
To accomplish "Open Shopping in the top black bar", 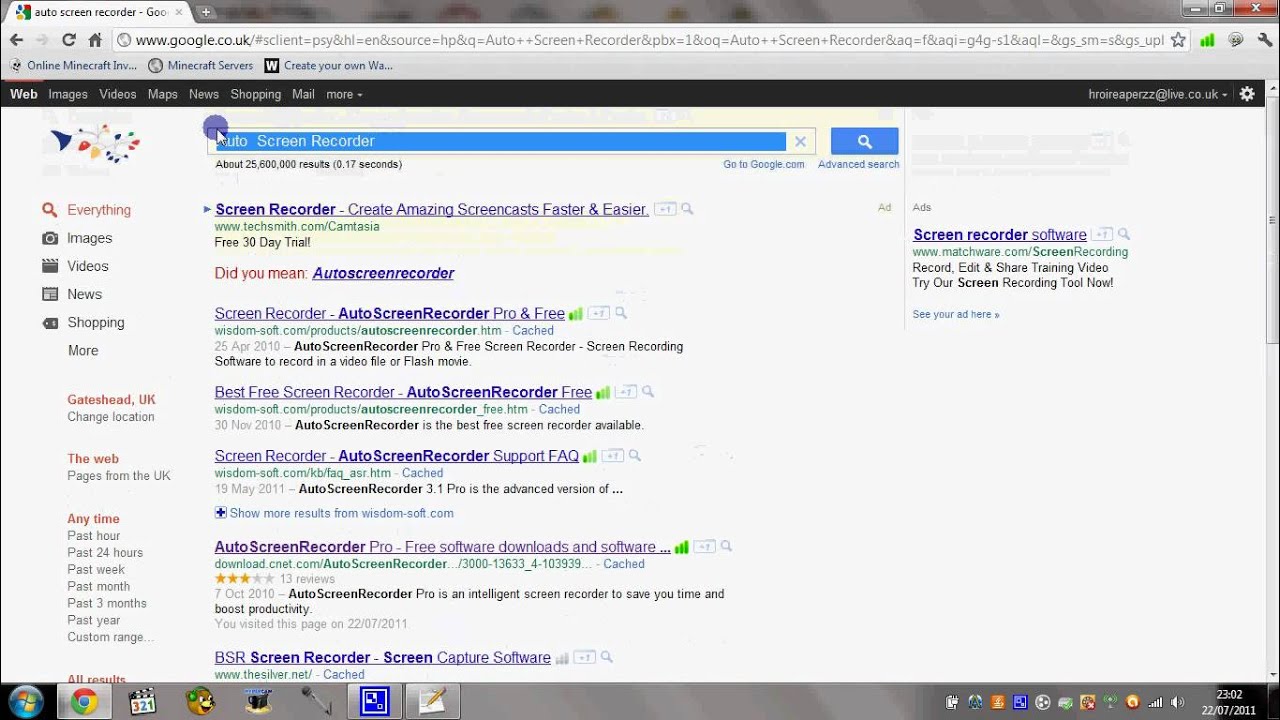I will coord(256,94).
